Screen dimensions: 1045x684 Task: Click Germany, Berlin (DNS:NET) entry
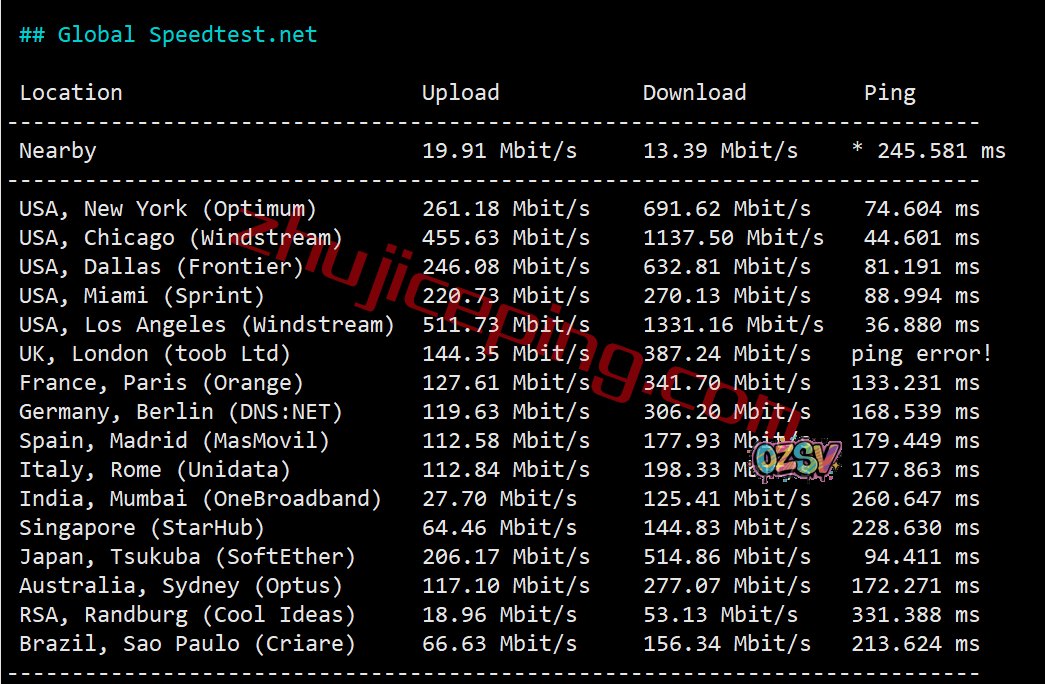point(181,412)
